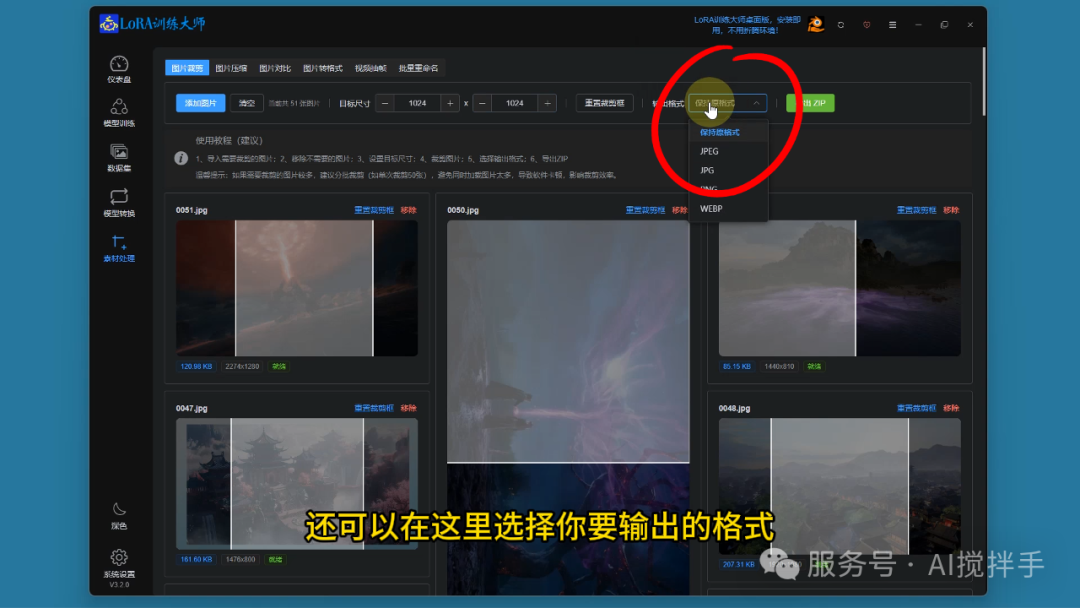This screenshot has width=1080, height=608.
Task: Decrease the target height with minus
Action: 482,103
